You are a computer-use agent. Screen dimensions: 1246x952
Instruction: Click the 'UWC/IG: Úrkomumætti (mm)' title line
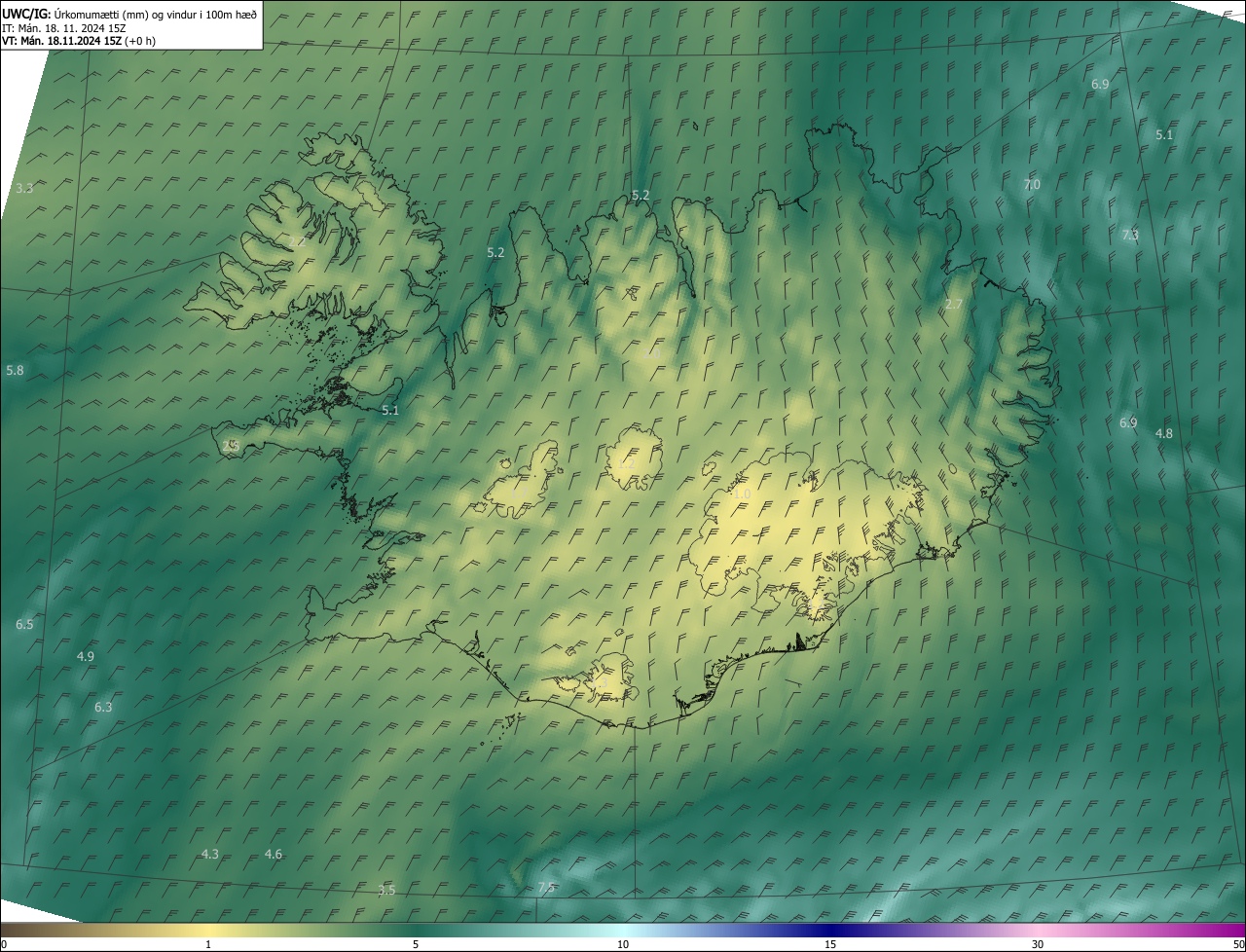(129, 14)
